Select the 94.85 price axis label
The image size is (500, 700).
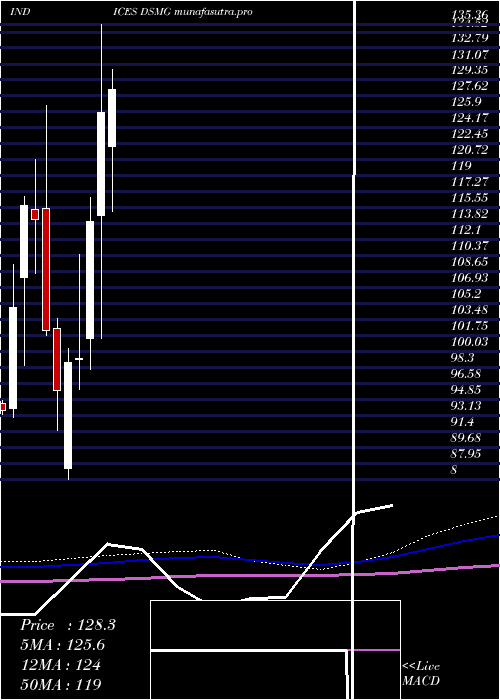467,390
